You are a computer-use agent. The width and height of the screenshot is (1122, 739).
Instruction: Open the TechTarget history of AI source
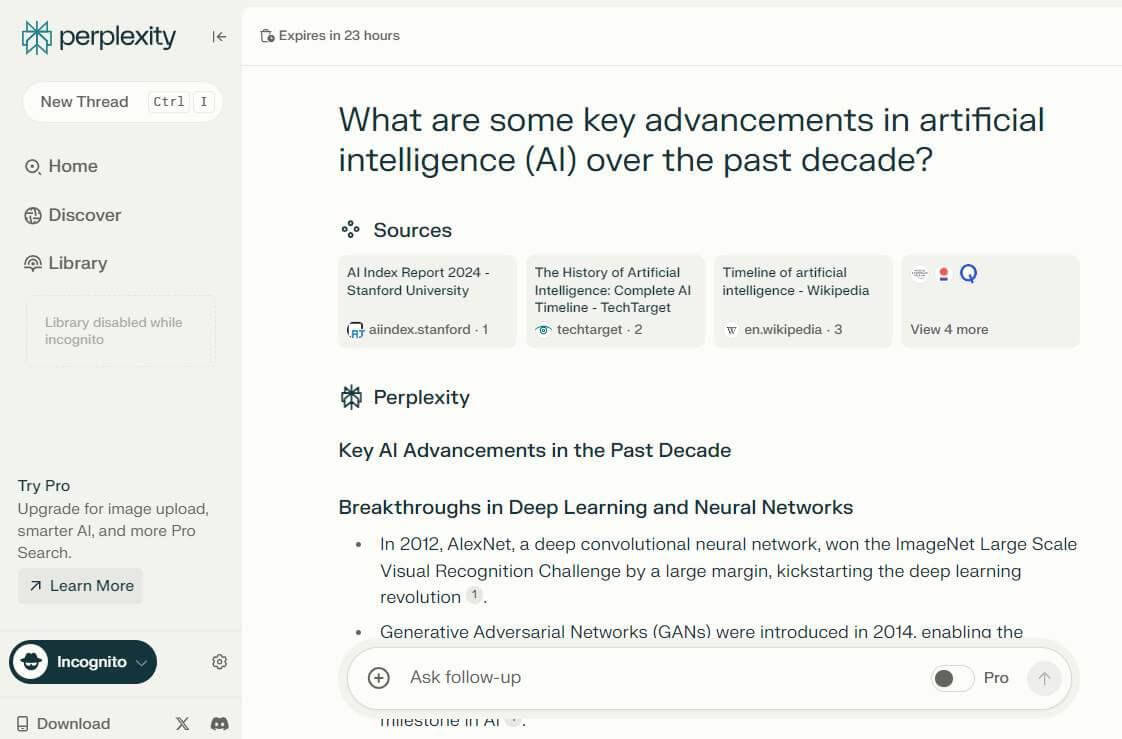(x=615, y=301)
